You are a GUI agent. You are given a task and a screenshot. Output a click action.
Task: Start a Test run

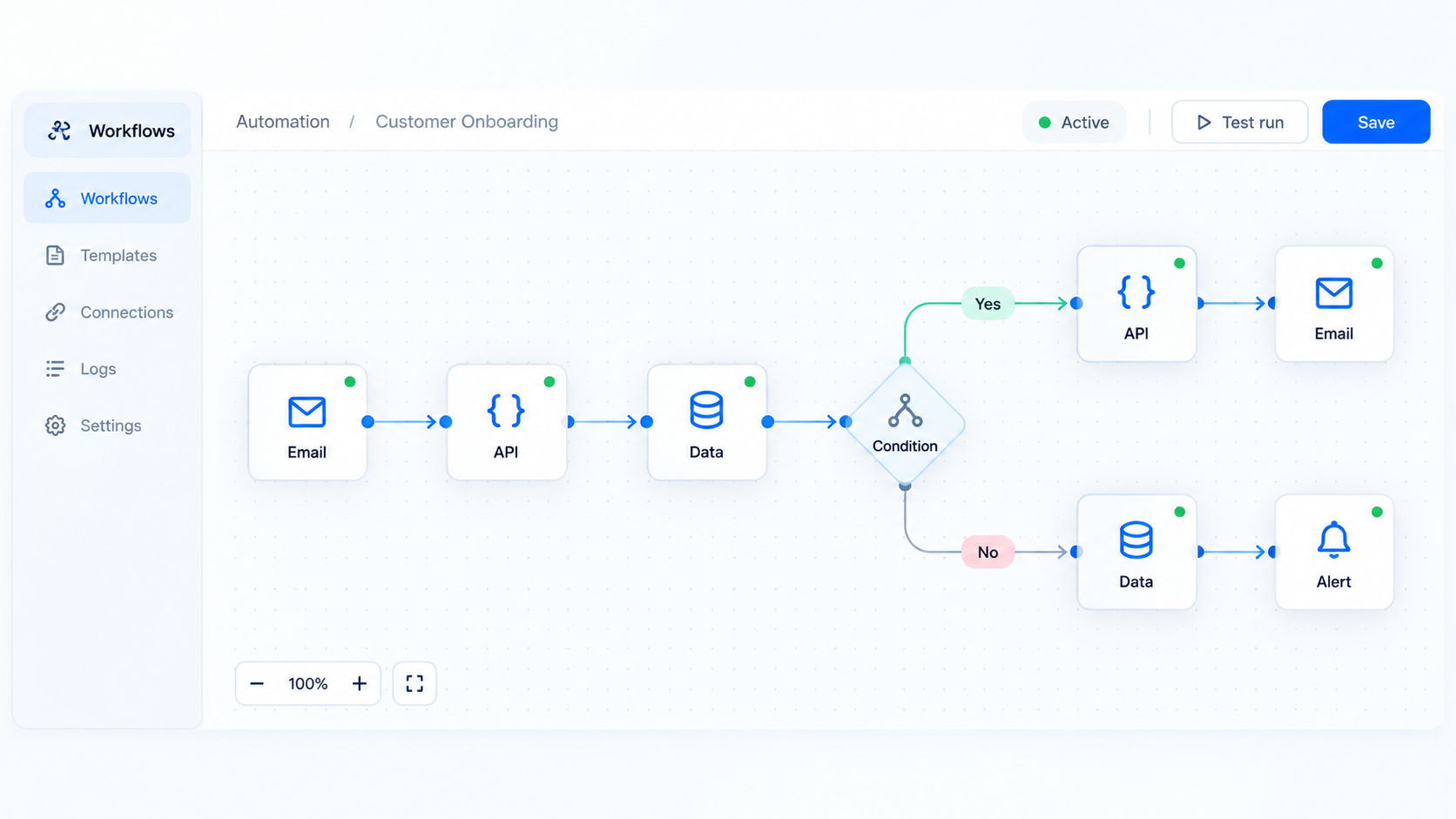pos(1239,123)
